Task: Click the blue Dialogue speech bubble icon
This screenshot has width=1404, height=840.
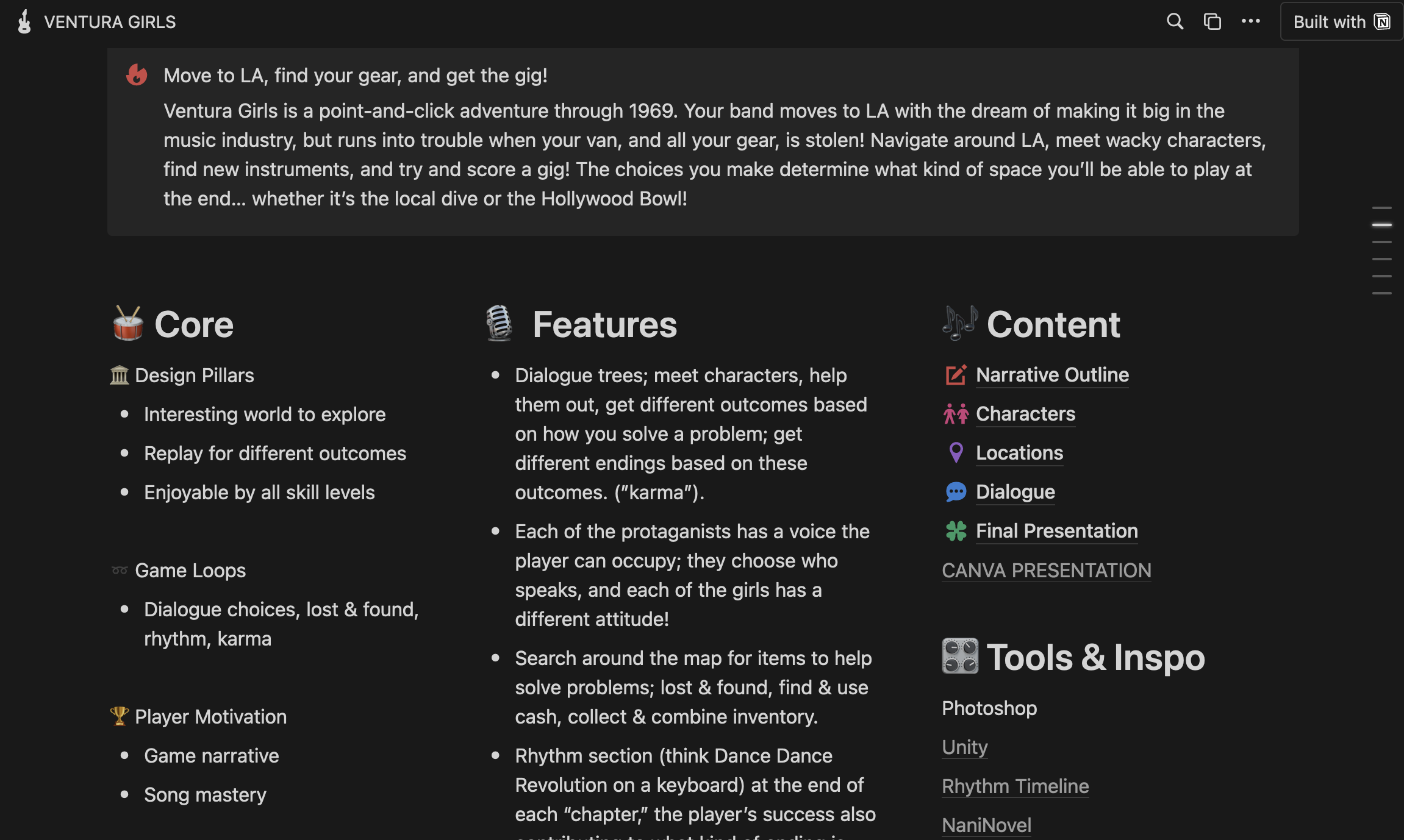Action: 956,492
